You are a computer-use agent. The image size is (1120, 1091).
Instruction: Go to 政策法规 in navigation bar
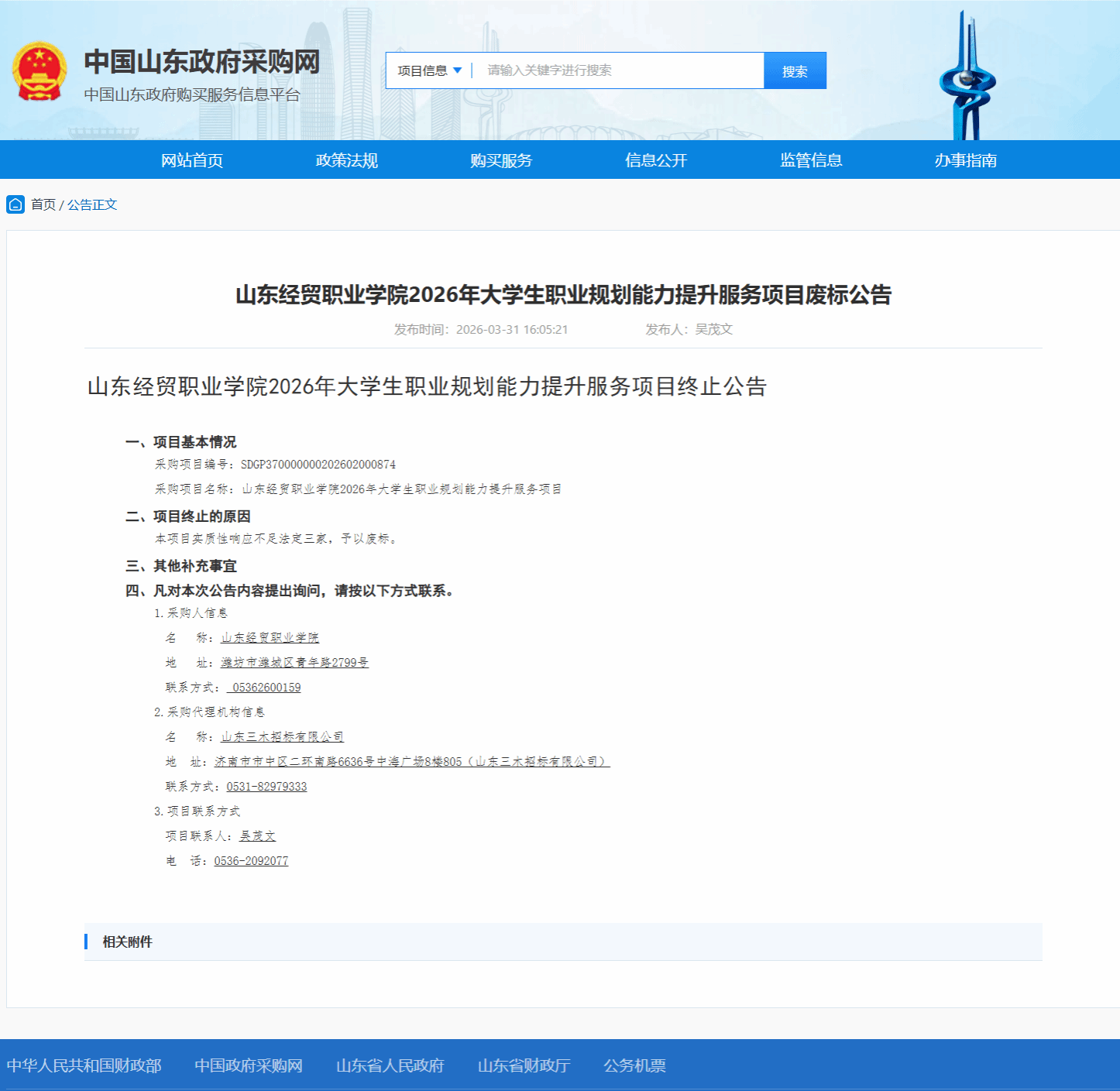click(x=346, y=160)
